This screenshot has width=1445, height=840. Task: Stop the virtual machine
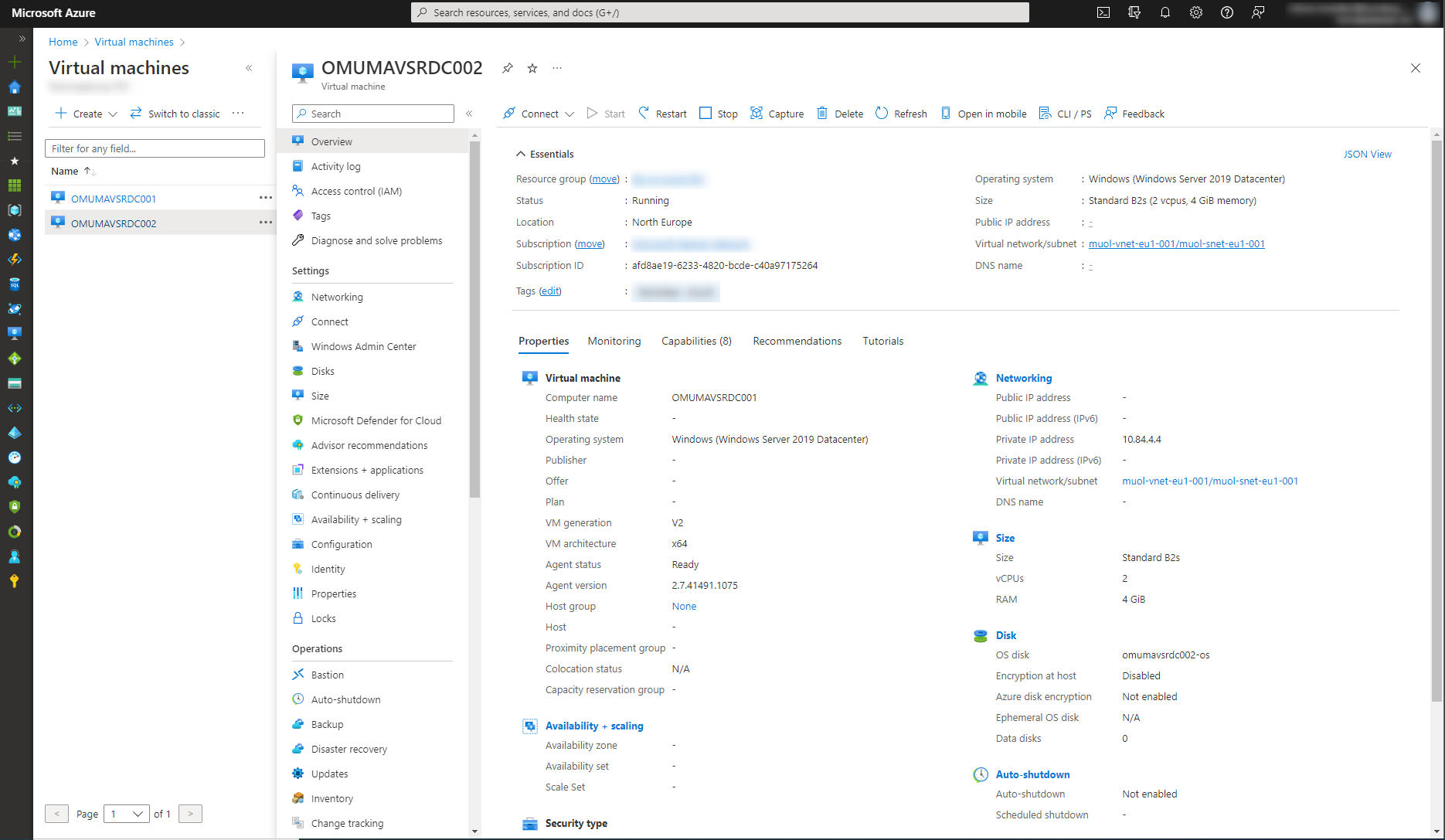tap(718, 113)
